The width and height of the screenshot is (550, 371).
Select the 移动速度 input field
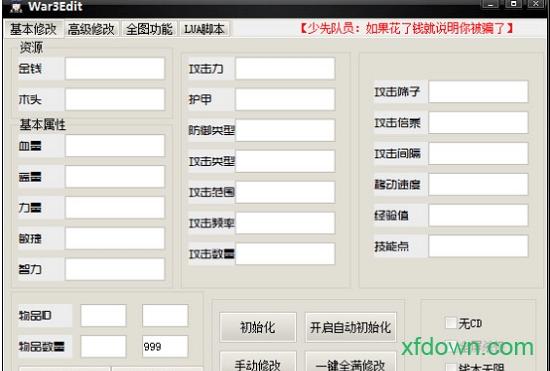478,184
